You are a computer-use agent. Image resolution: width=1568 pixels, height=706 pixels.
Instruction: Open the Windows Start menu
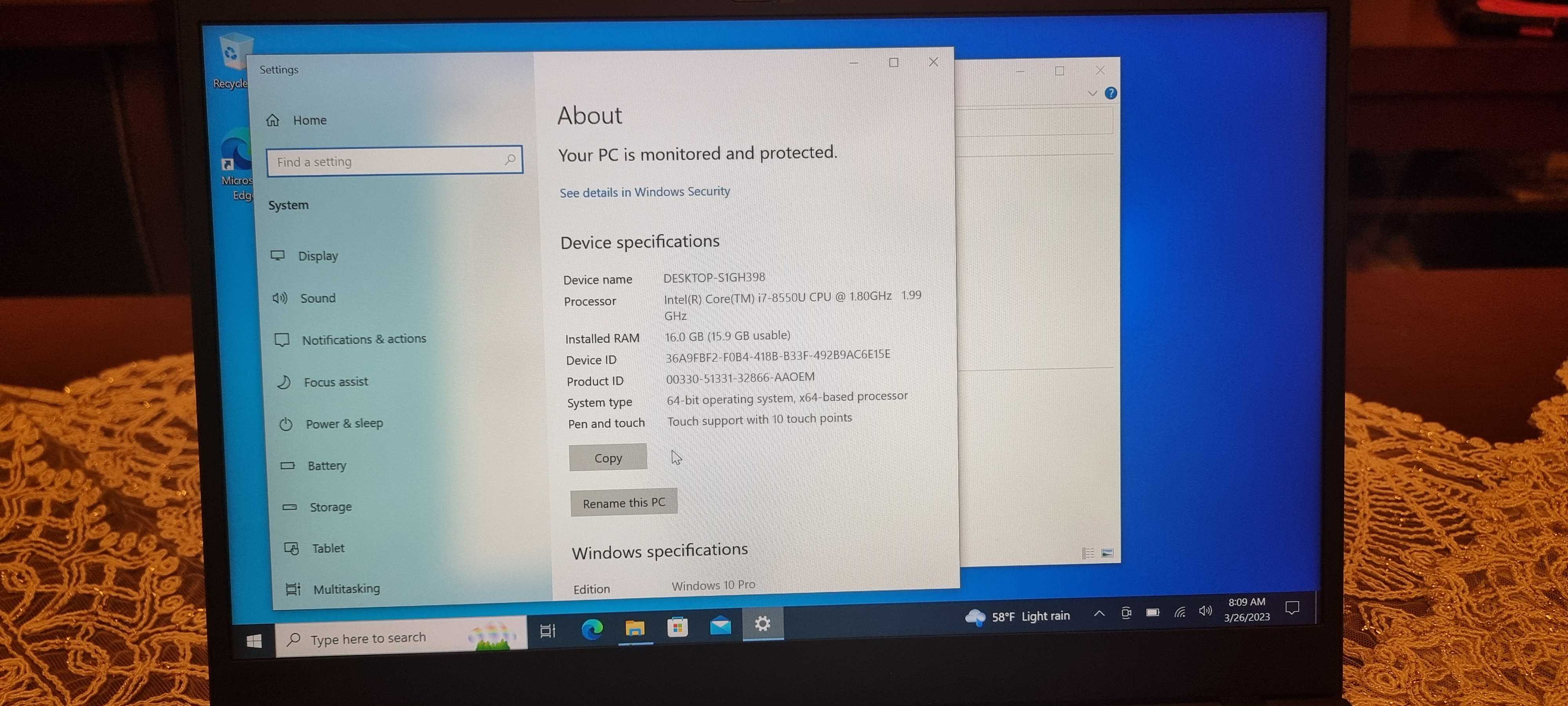(x=254, y=641)
